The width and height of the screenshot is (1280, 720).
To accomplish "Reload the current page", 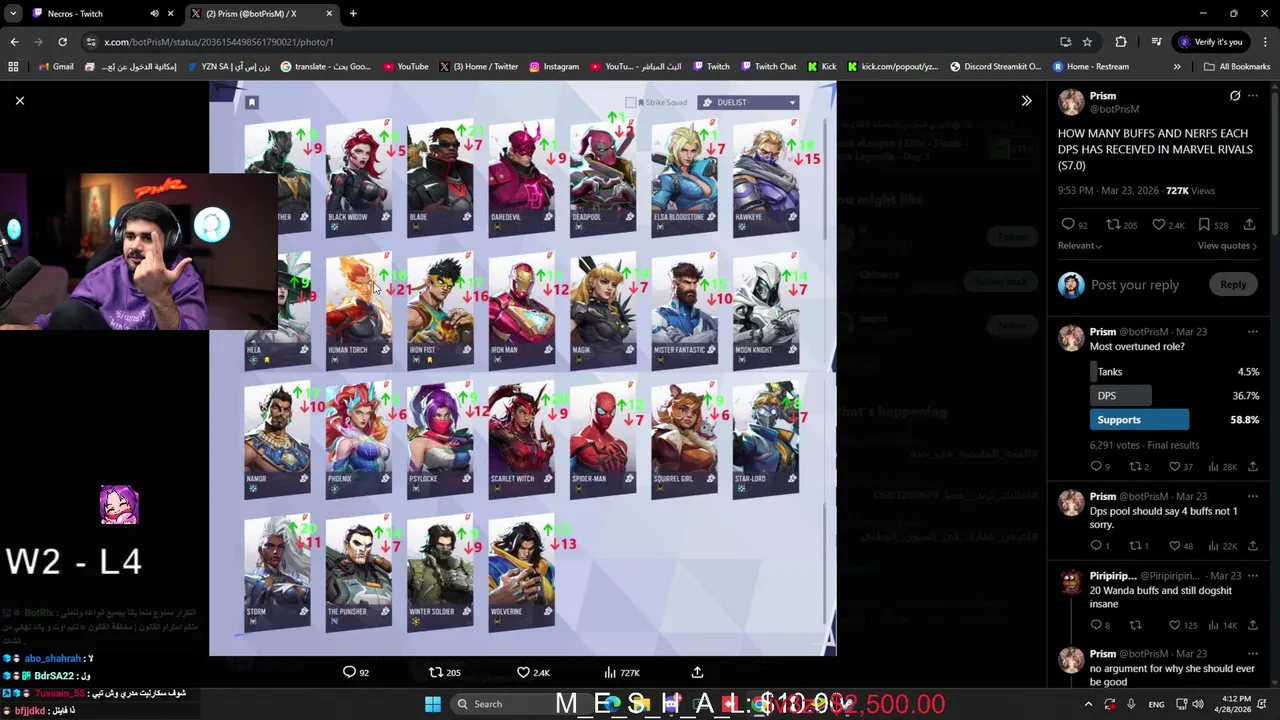I will tap(62, 42).
